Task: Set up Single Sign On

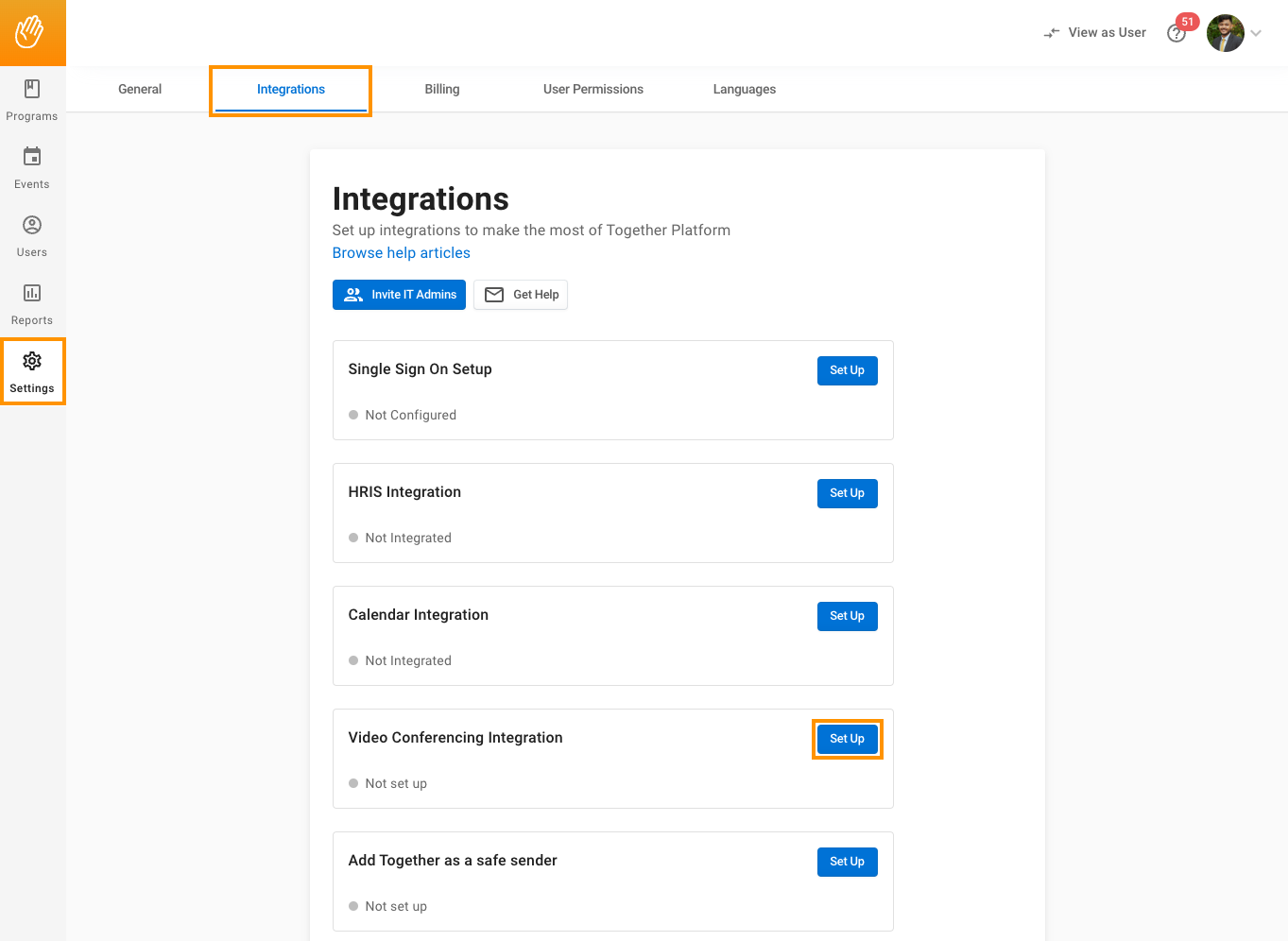Action: (847, 370)
